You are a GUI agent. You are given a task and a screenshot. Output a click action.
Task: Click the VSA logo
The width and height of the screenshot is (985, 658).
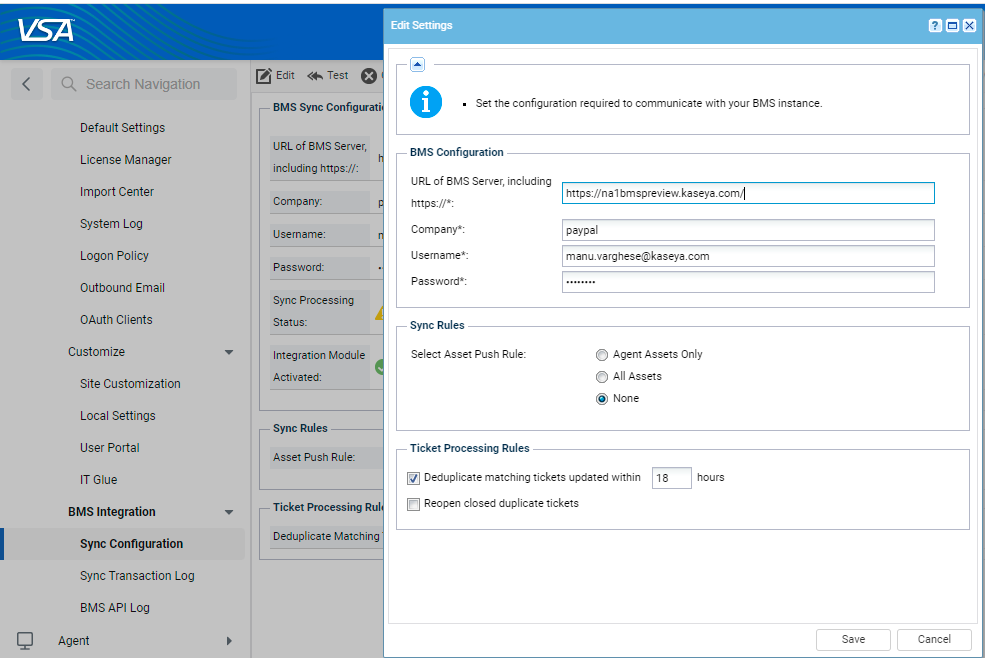click(x=46, y=30)
